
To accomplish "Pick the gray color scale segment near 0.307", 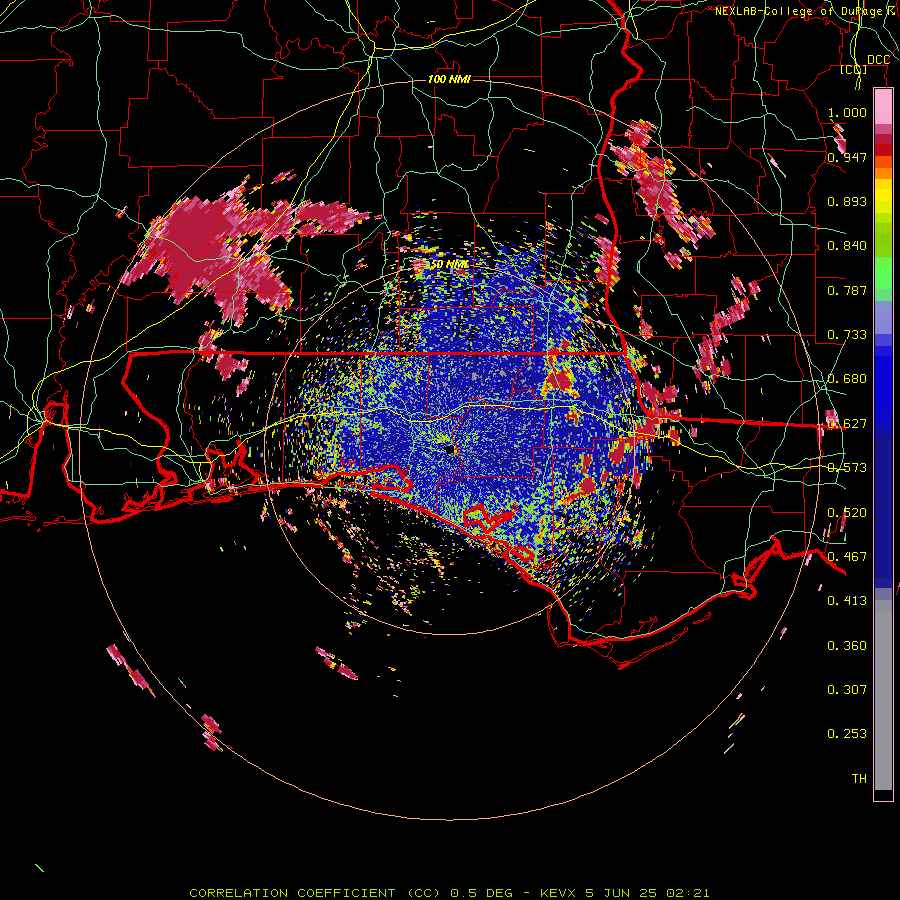I will 883,695.
